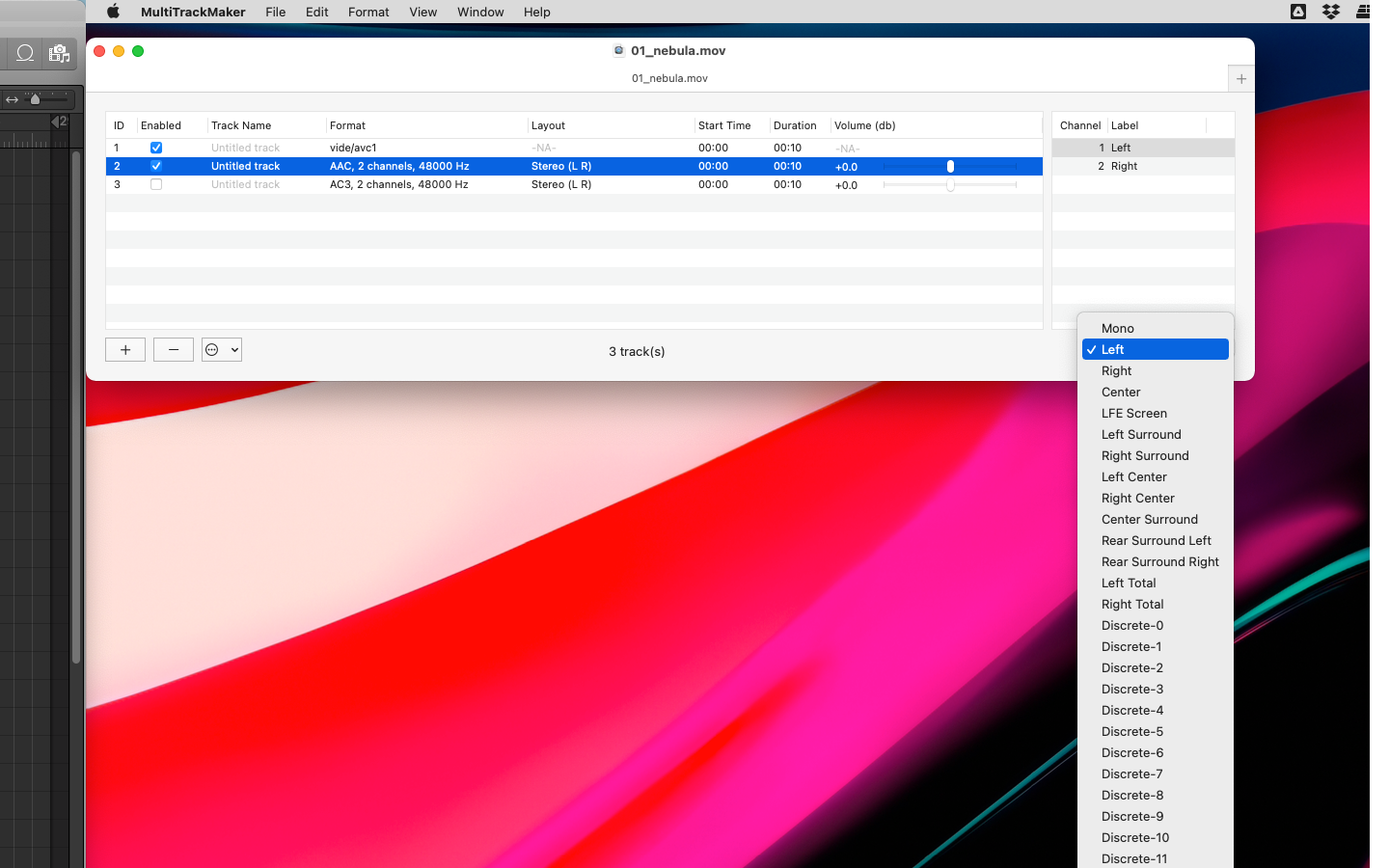The image size is (1389, 868).
Task: Uncheck Enabled checkbox for track 1
Action: pos(156,148)
